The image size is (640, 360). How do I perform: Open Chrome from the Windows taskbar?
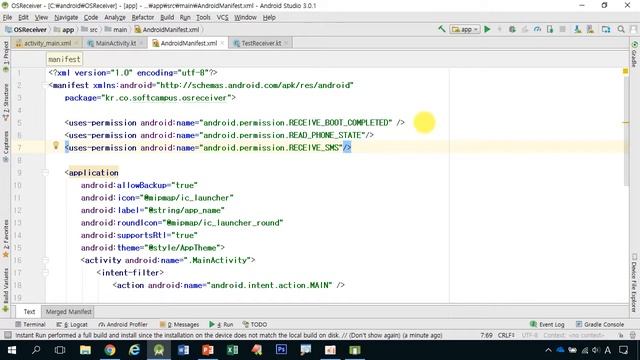109,350
